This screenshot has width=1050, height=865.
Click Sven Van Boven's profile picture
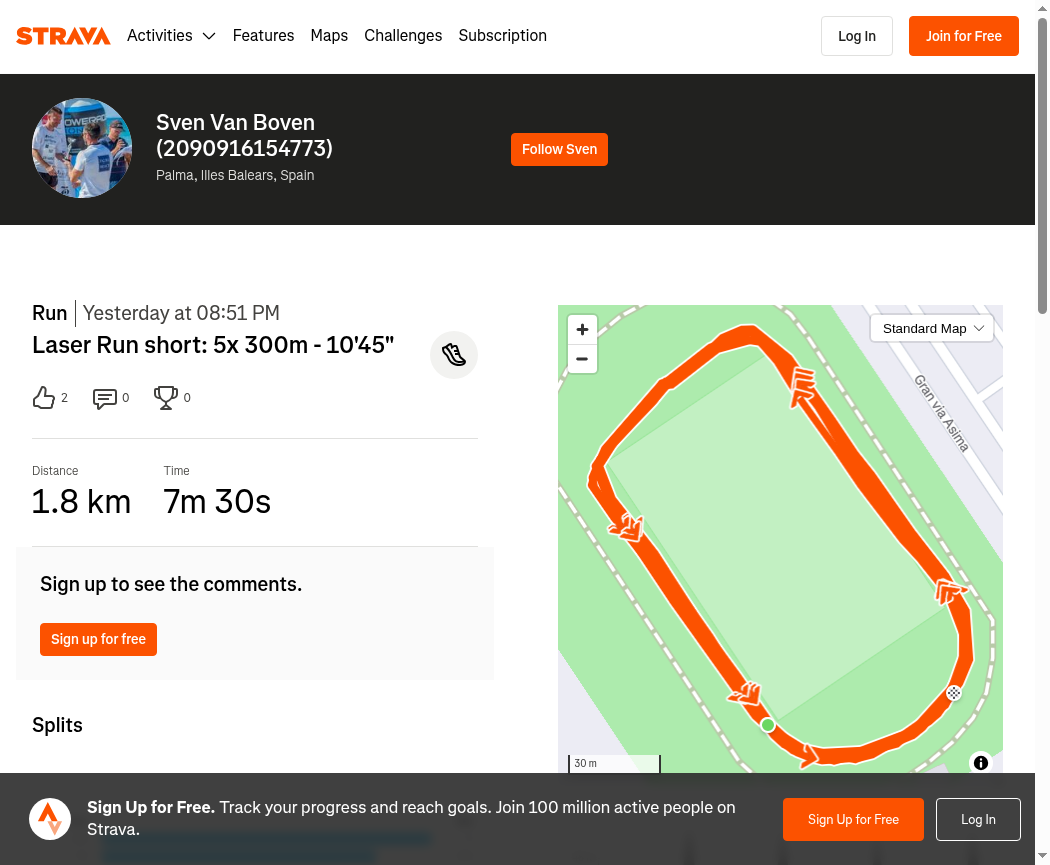point(82,148)
